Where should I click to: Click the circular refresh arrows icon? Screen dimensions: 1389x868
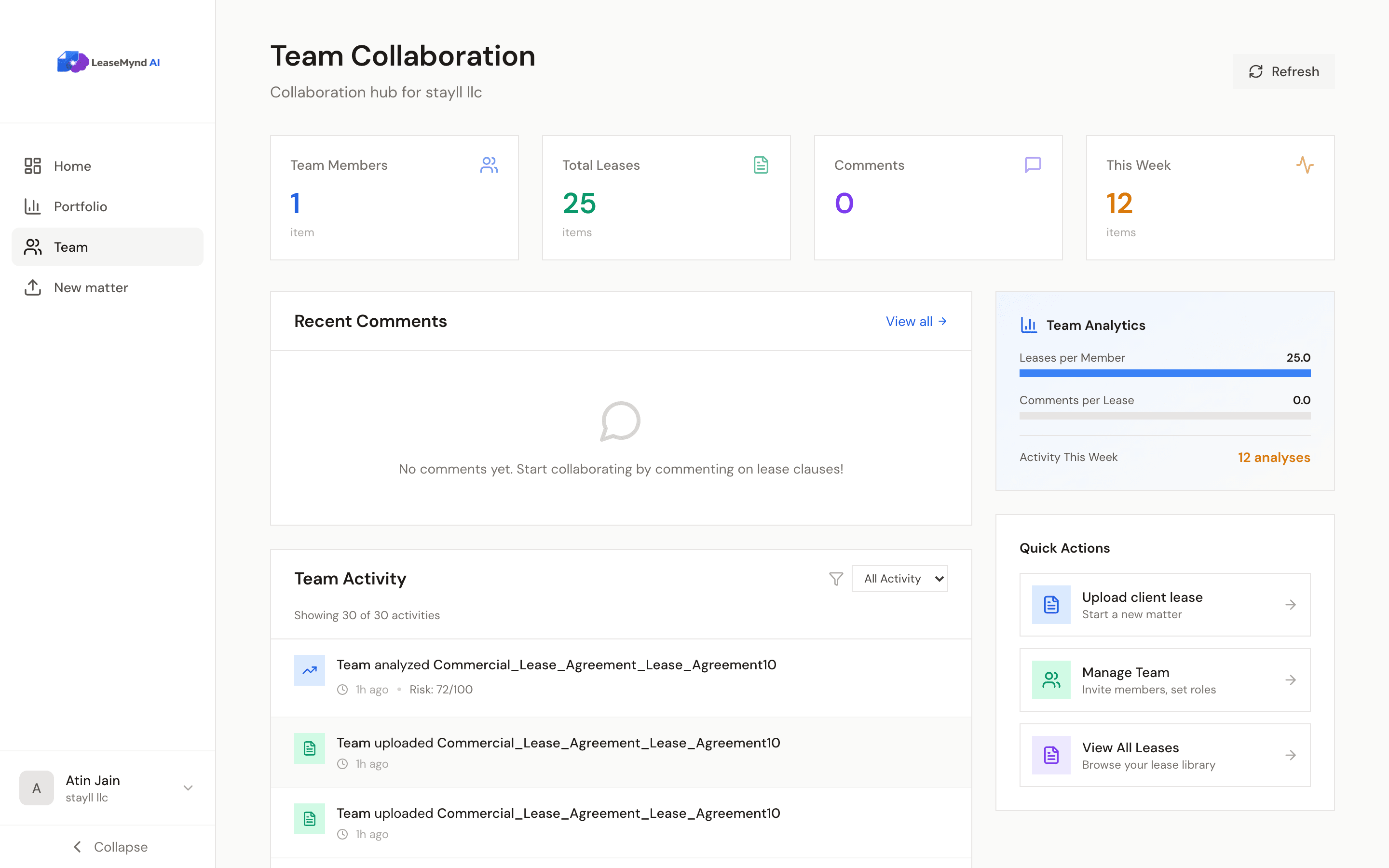point(1256,71)
